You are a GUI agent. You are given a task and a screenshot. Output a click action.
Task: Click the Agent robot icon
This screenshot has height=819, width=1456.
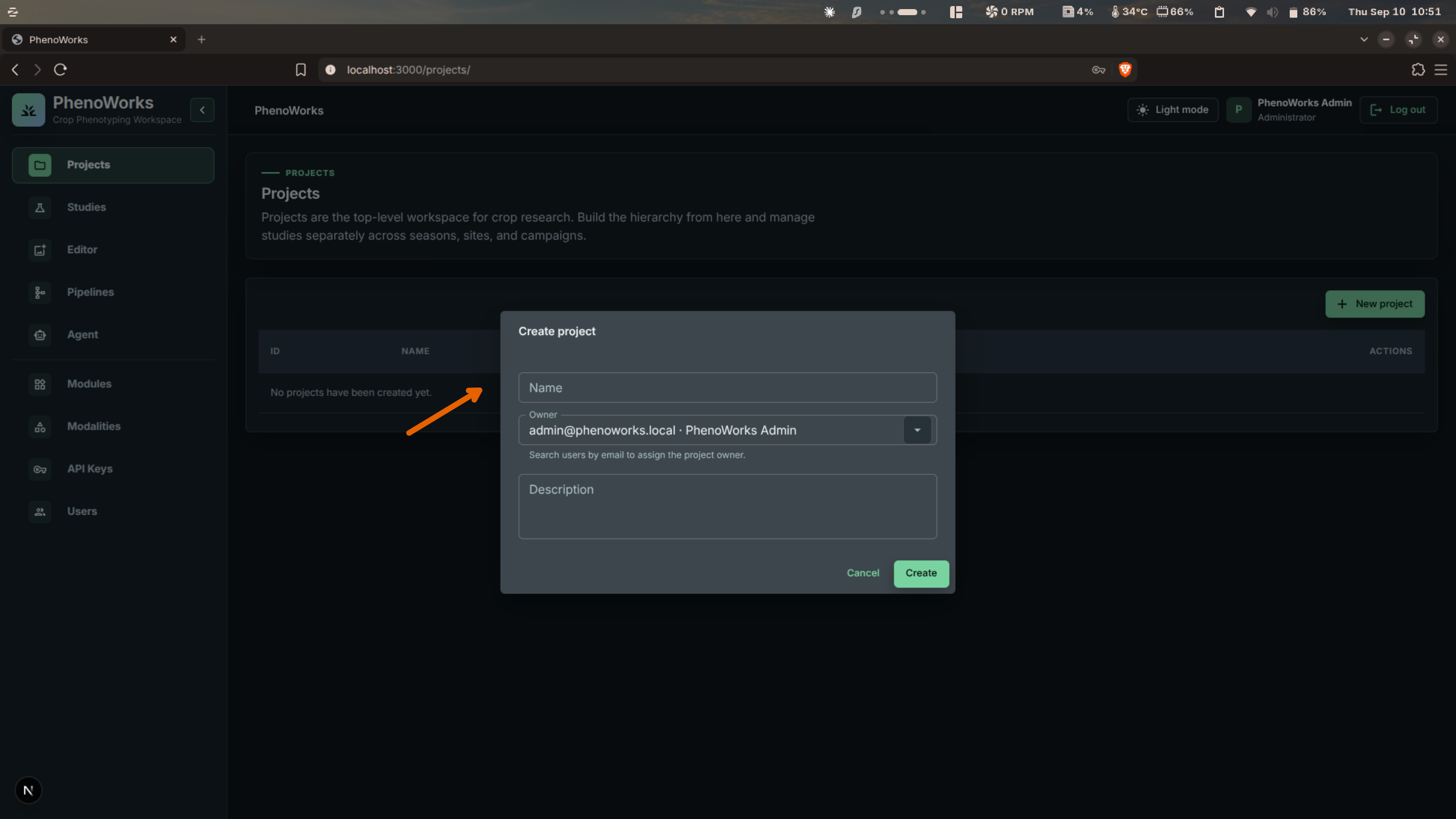coord(39,335)
